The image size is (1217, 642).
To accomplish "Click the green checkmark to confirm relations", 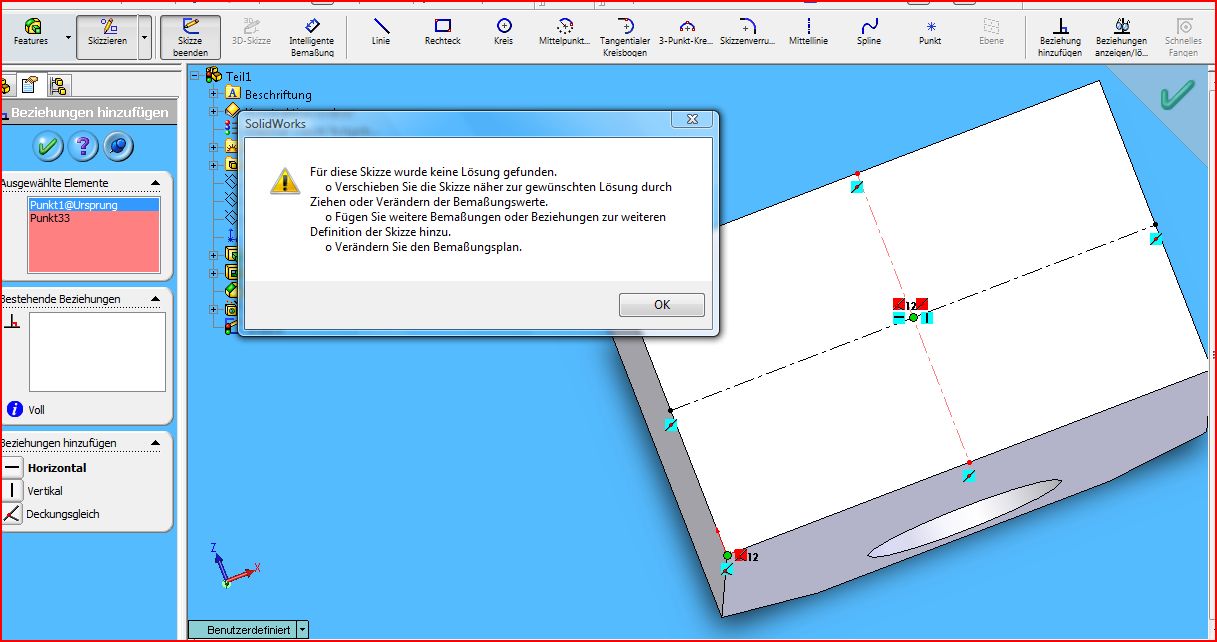I will (x=46, y=146).
